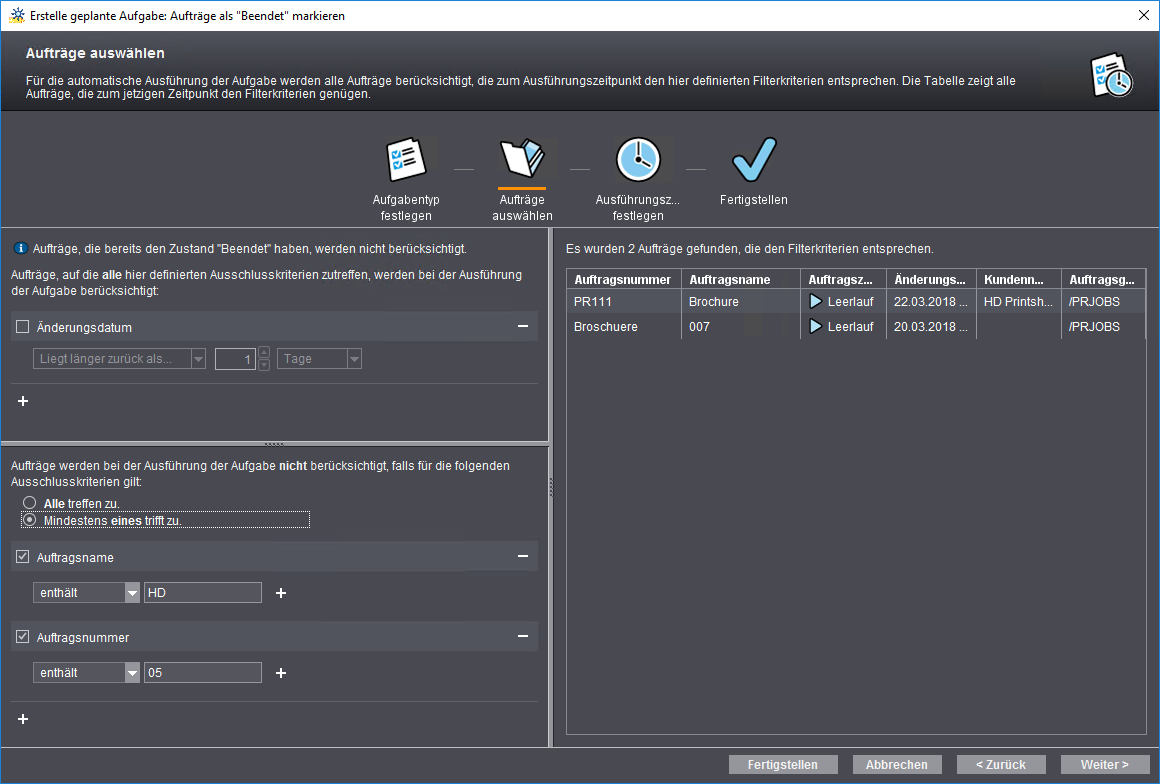Click the 20.03.2018 date cell

point(931,326)
